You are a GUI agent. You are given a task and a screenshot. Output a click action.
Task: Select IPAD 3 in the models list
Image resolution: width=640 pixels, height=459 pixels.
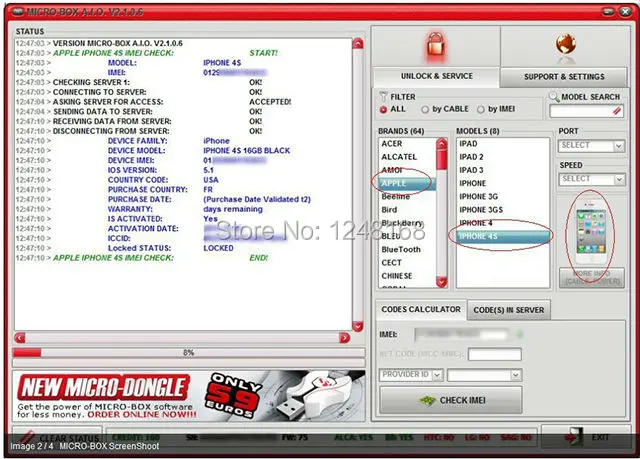point(471,170)
